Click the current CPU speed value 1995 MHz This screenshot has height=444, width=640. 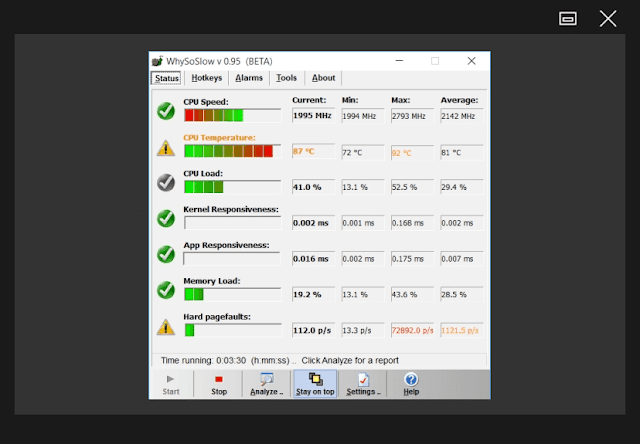(x=313, y=116)
